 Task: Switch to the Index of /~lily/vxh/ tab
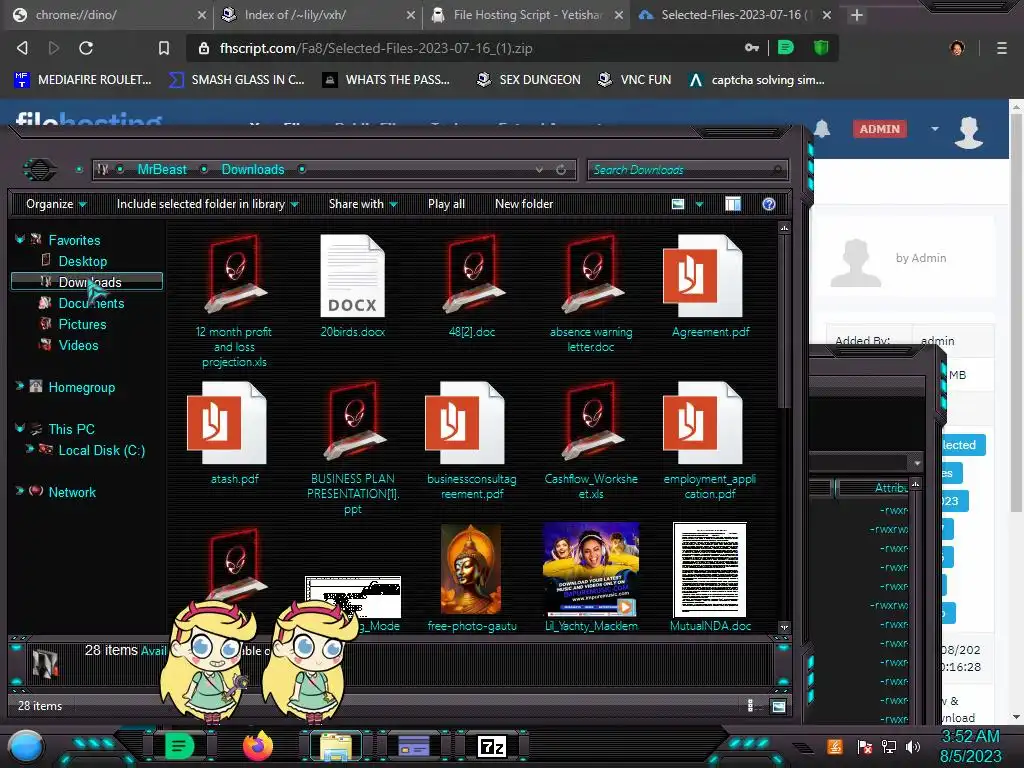click(318, 15)
